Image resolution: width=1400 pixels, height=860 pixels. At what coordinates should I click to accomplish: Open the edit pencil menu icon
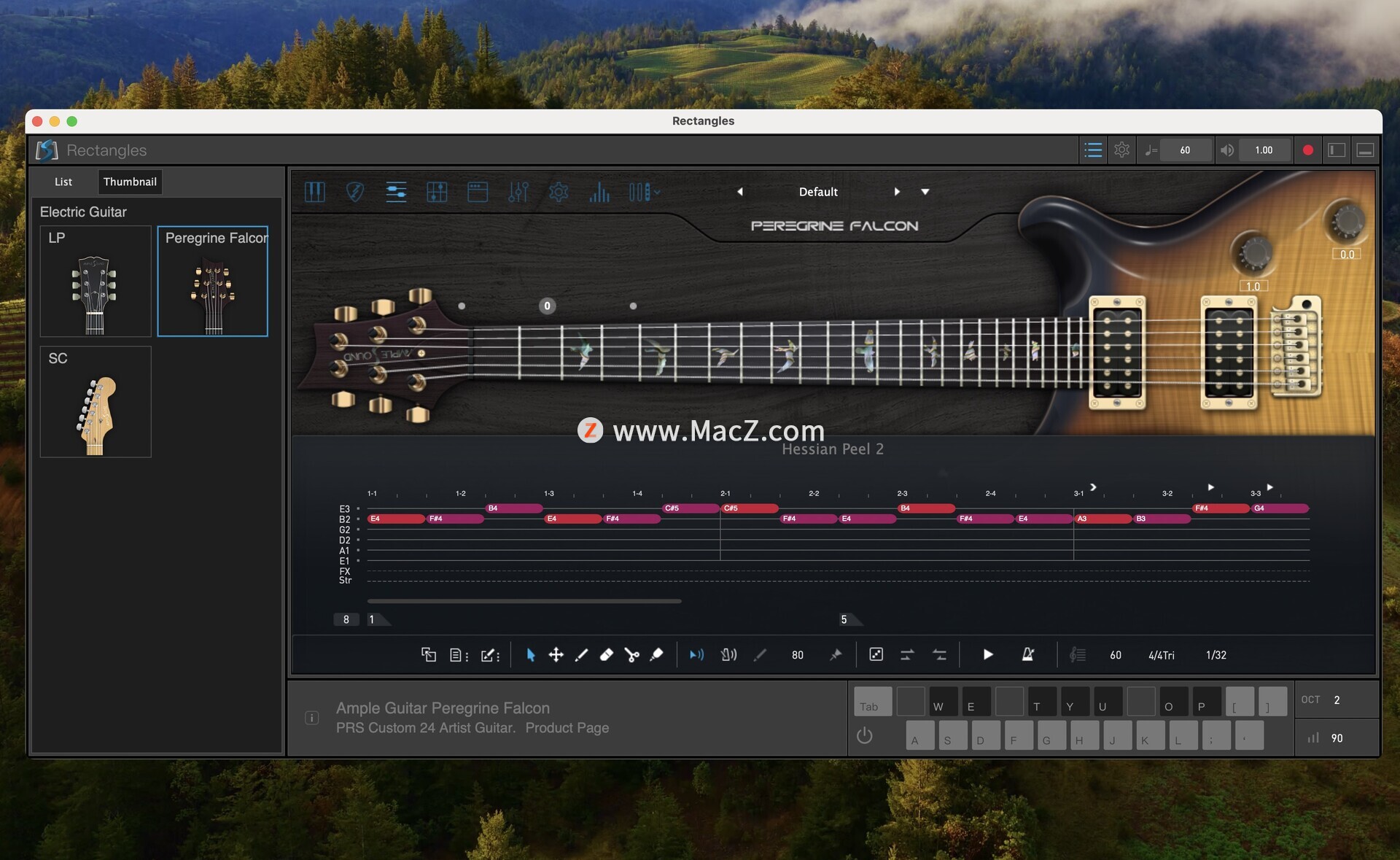pos(490,655)
